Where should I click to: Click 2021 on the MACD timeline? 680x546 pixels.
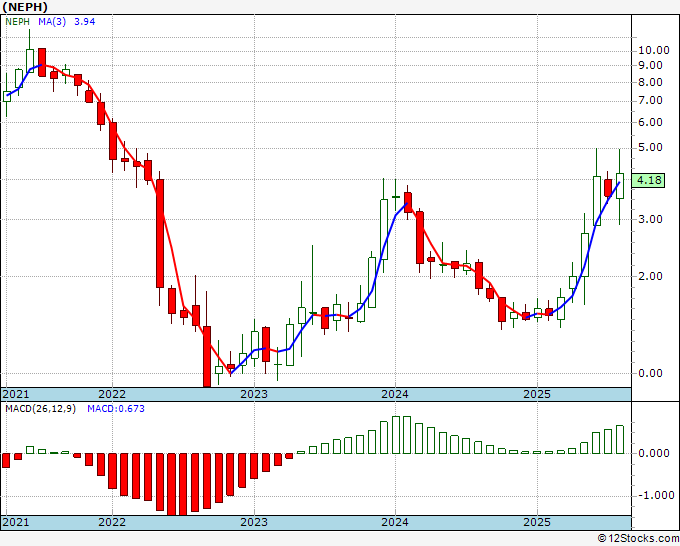coord(16,522)
